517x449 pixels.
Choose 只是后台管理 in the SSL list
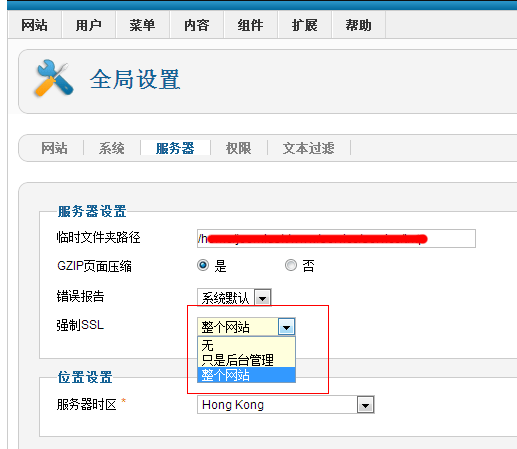point(246,360)
